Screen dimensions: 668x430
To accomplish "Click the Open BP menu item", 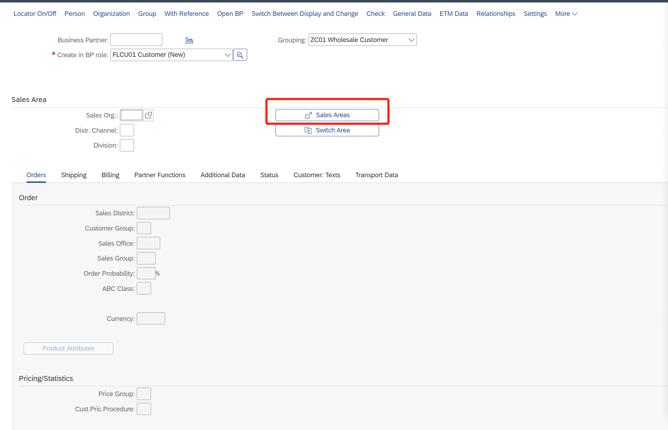I will (x=230, y=14).
